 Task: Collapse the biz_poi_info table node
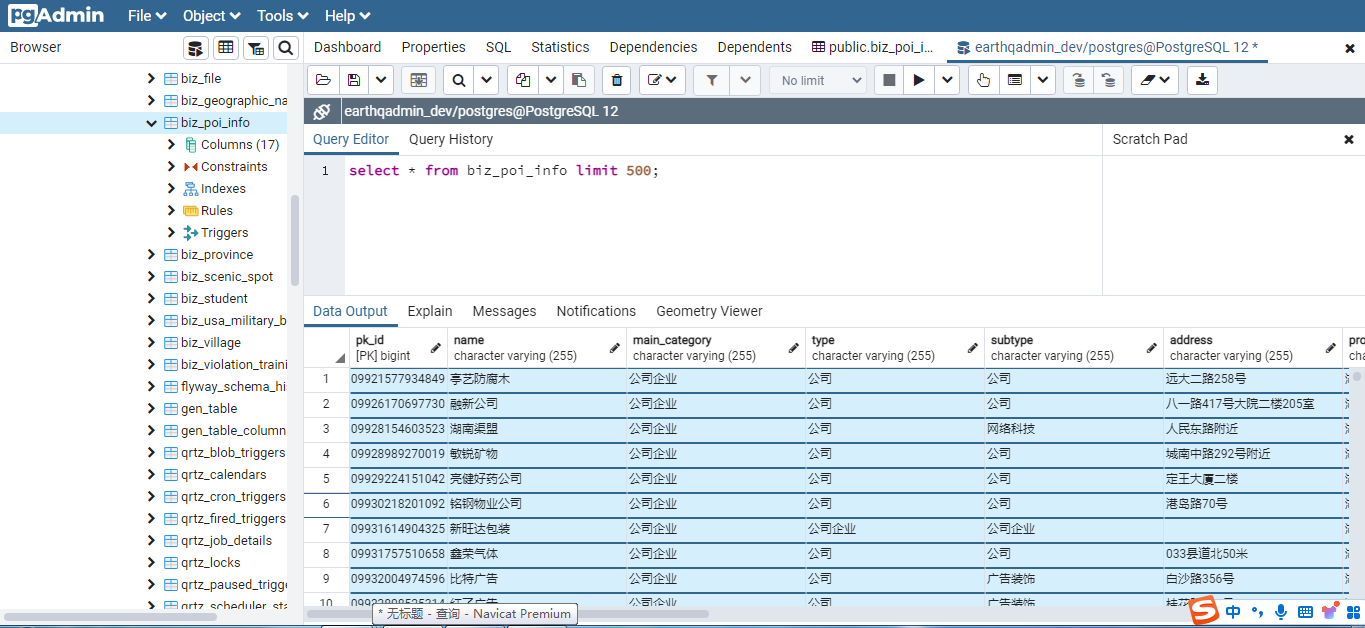(x=152, y=123)
